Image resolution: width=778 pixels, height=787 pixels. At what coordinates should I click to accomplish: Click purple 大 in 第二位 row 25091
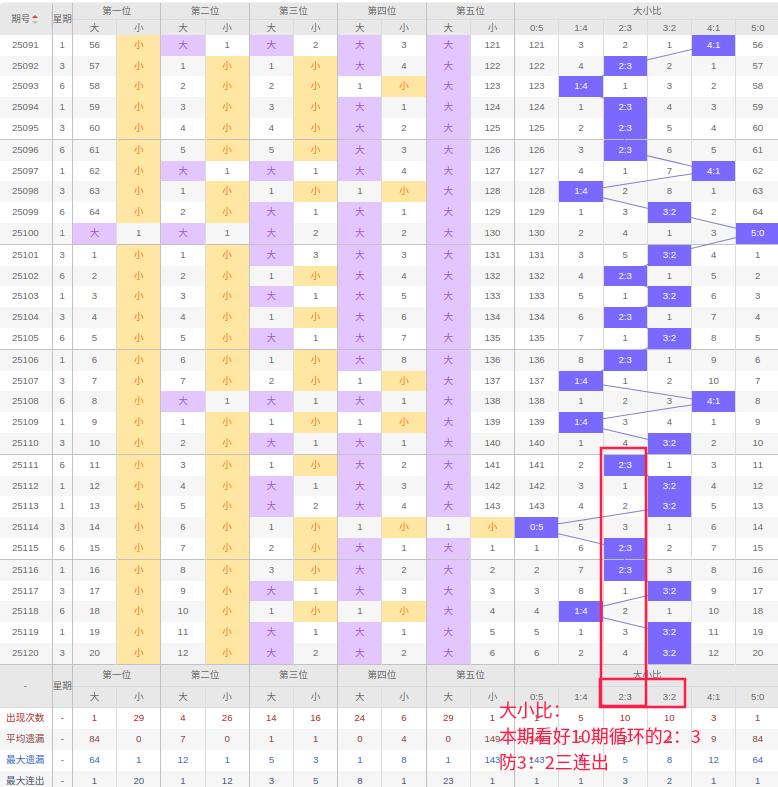click(183, 45)
